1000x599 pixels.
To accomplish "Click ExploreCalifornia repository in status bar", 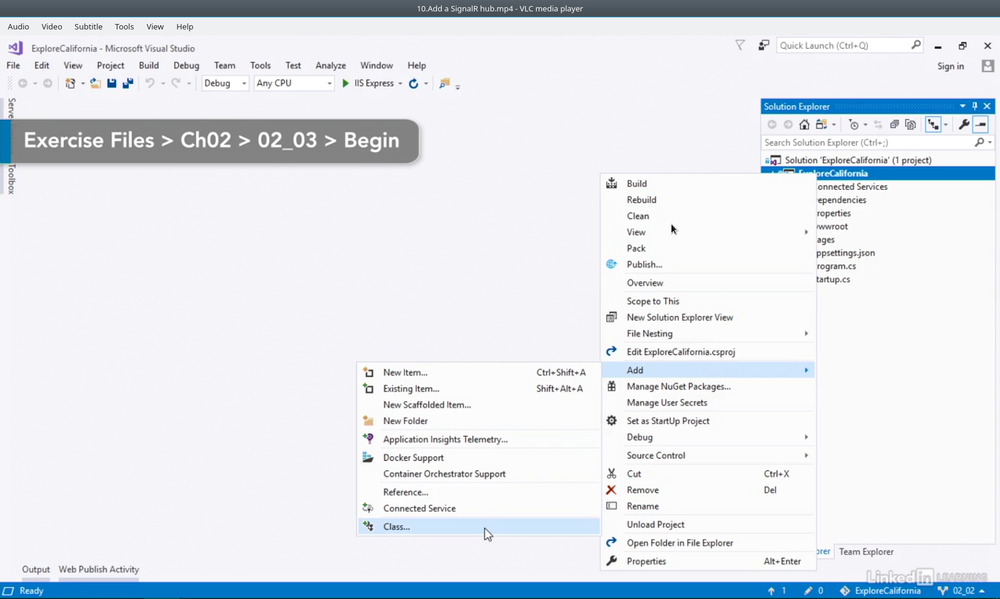I will tap(880, 591).
